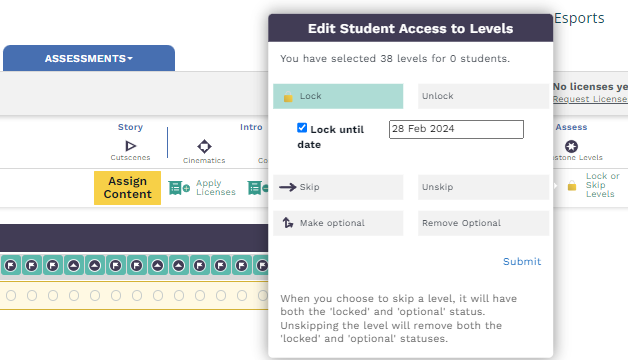628x360 pixels.
Task: Select the first empty circle in the student row
Action: tap(11, 296)
